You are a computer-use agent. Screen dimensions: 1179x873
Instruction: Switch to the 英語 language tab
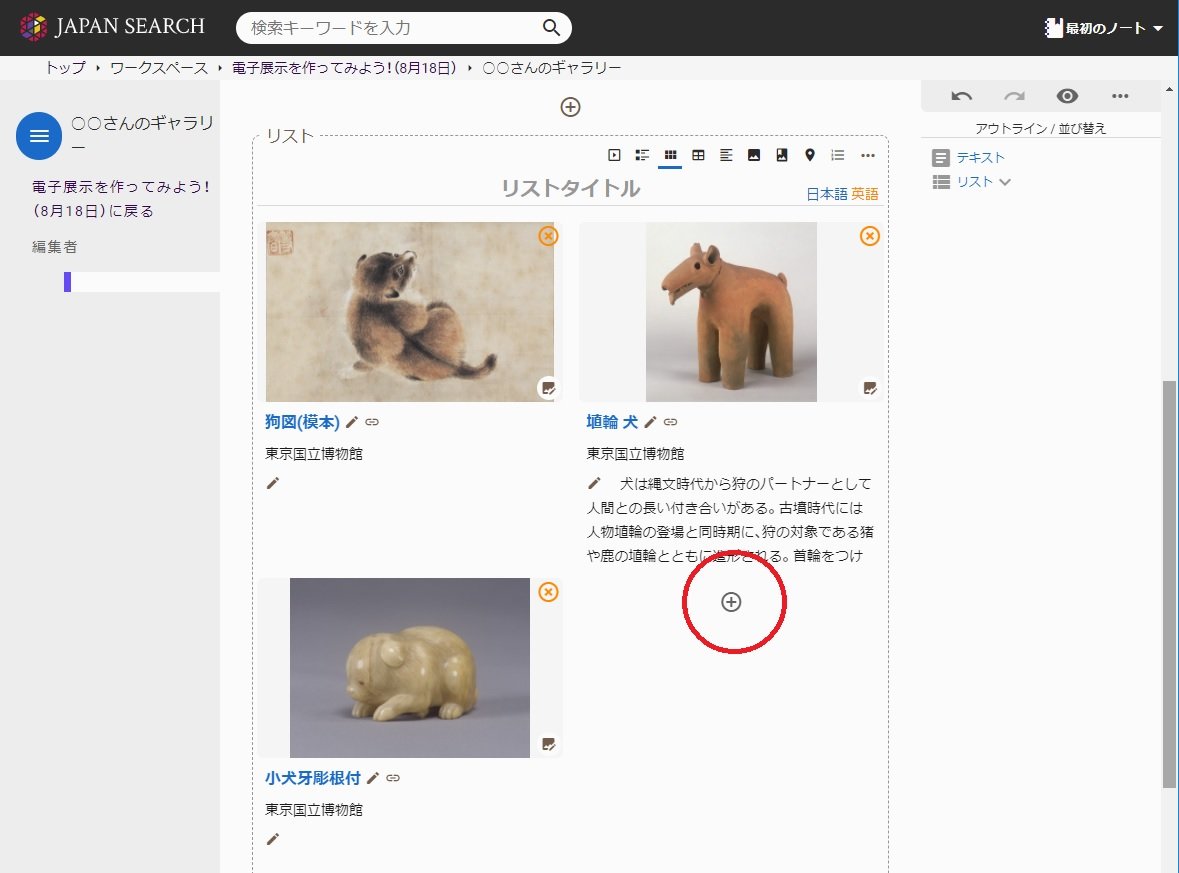click(865, 194)
